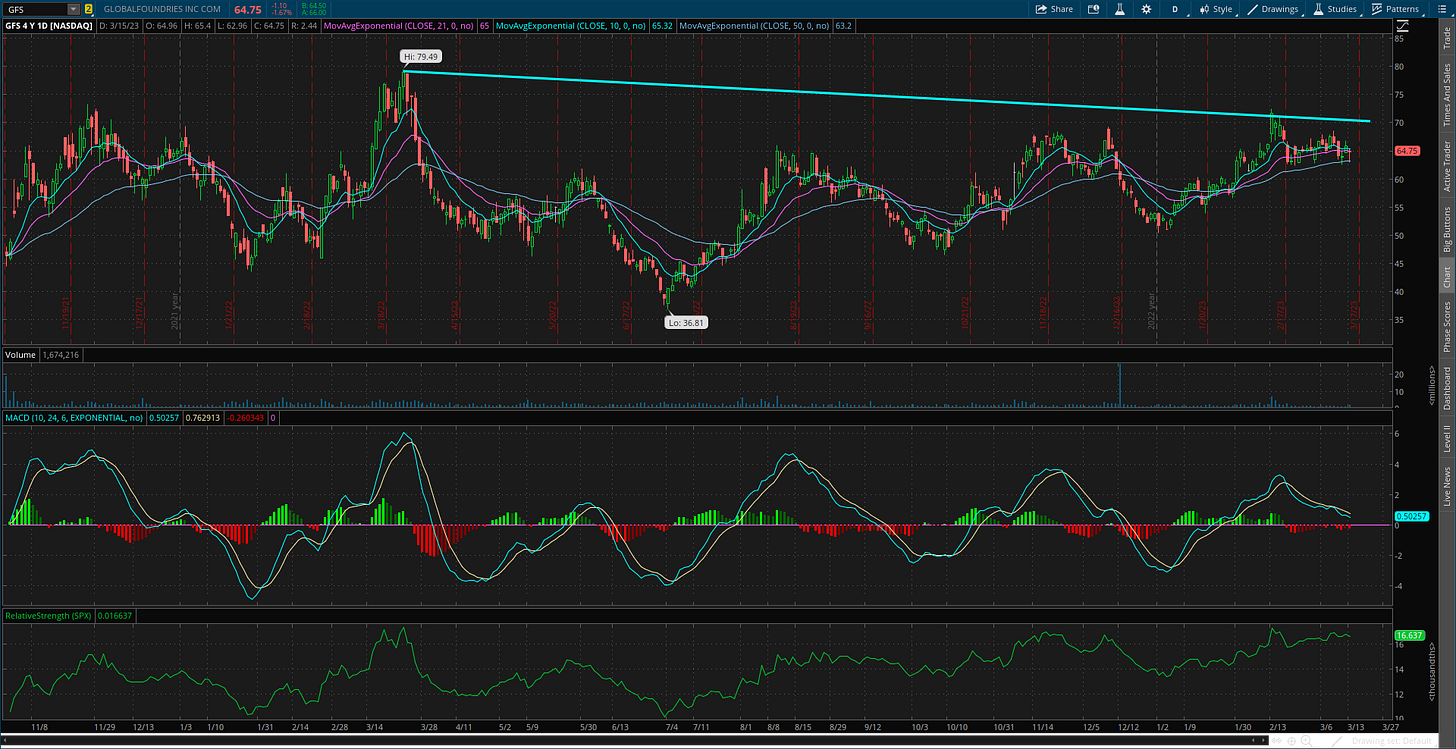The width and height of the screenshot is (1456, 749).
Task: Expand the GFS symbol dropdown arrow
Action: (x=74, y=9)
